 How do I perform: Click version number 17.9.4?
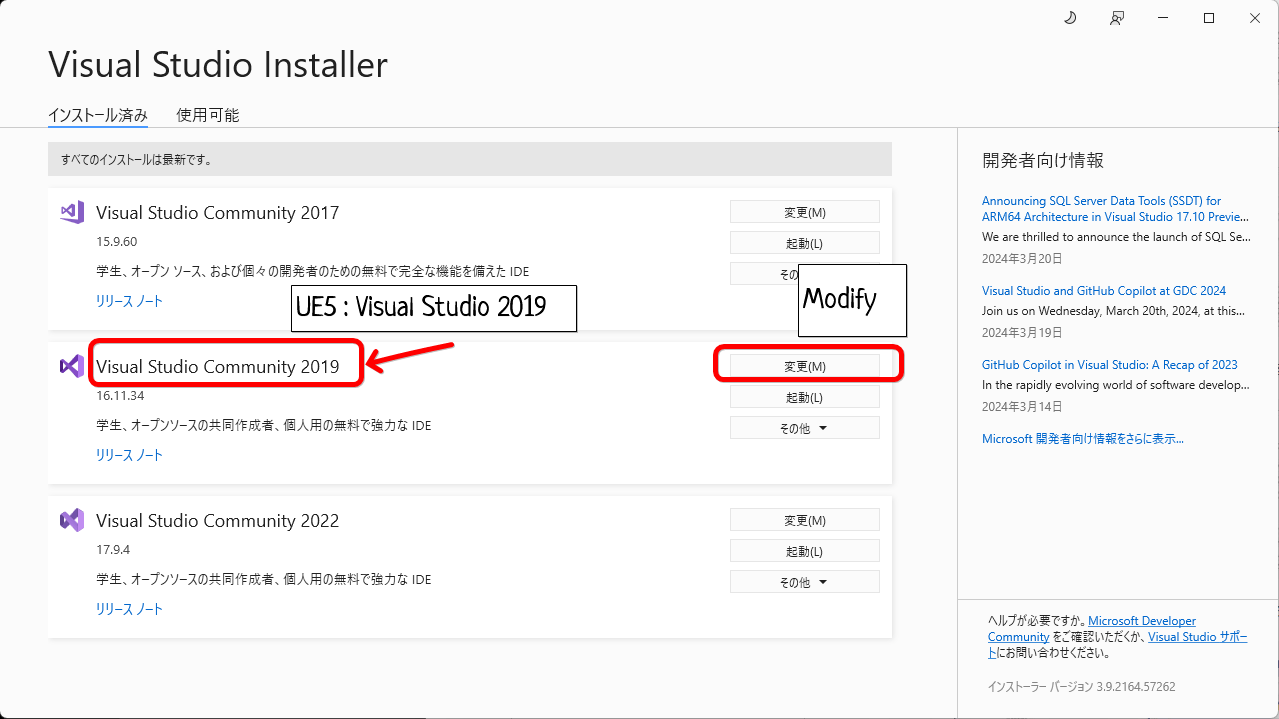(x=113, y=550)
